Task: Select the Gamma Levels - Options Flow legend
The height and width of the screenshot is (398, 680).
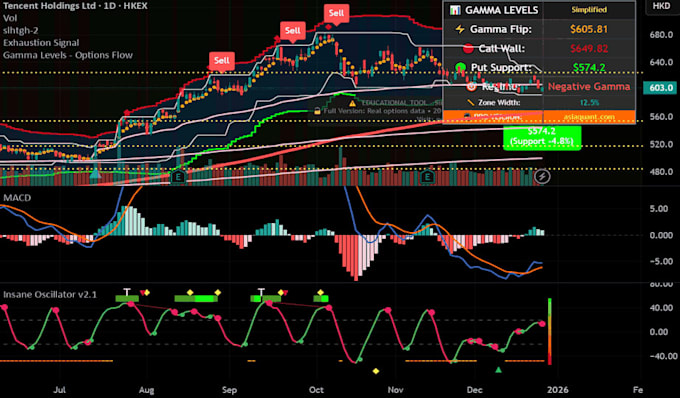Action: tap(68, 55)
